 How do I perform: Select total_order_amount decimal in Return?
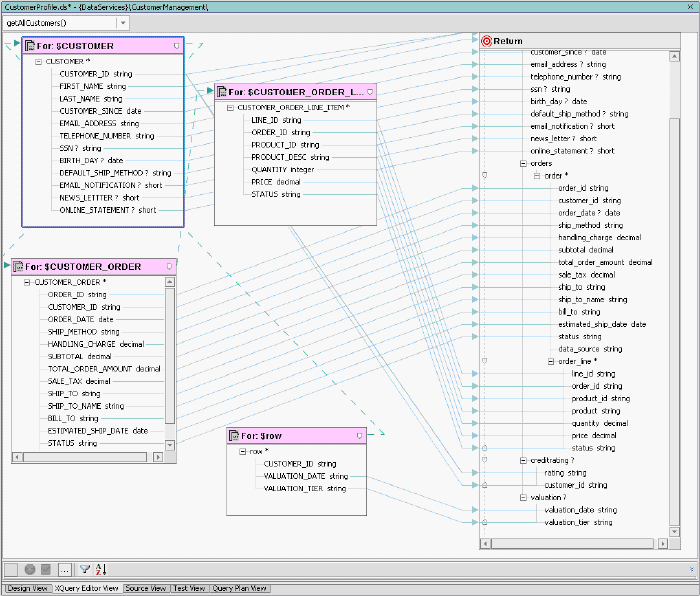pyautogui.click(x=605, y=263)
